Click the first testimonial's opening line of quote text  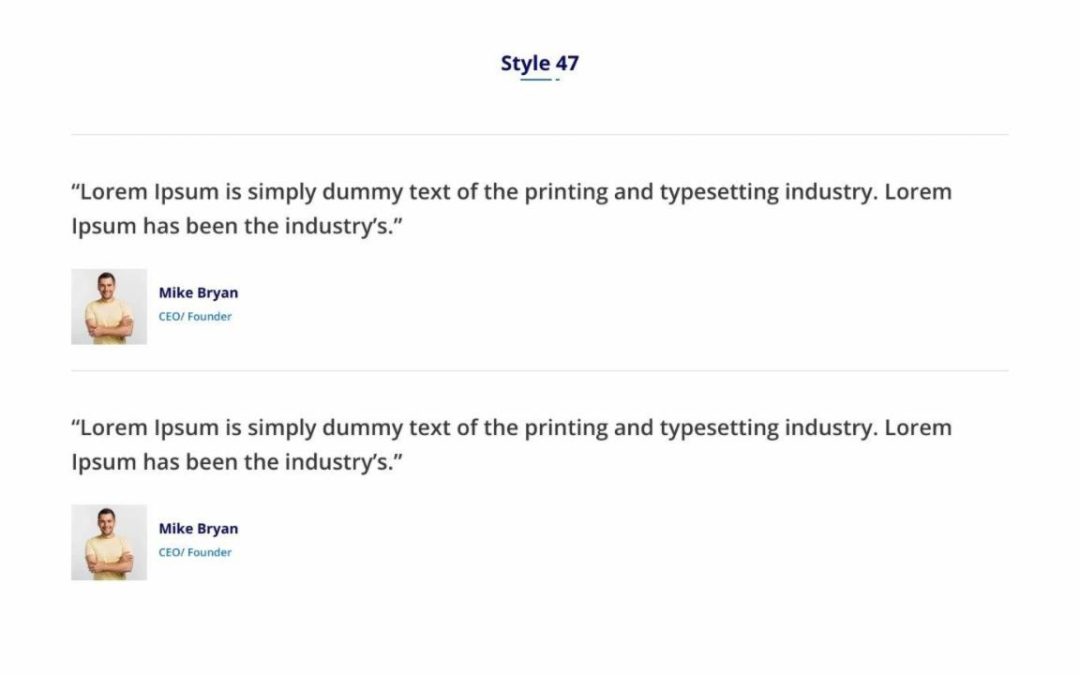(511, 192)
